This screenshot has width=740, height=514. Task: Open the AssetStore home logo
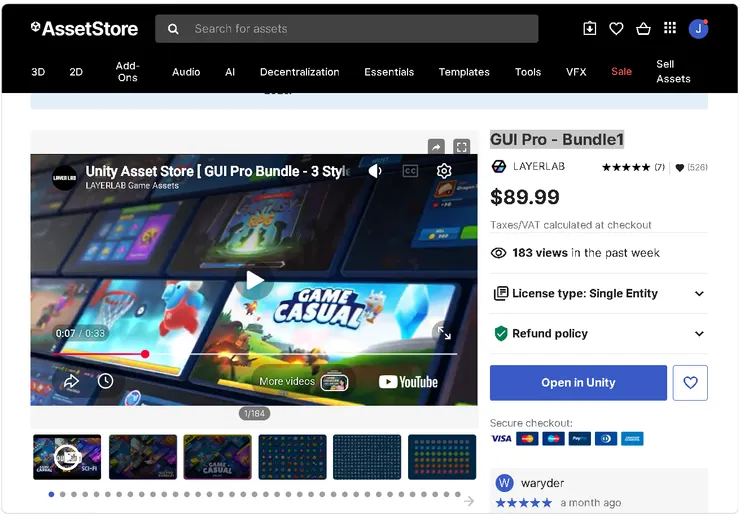84,29
